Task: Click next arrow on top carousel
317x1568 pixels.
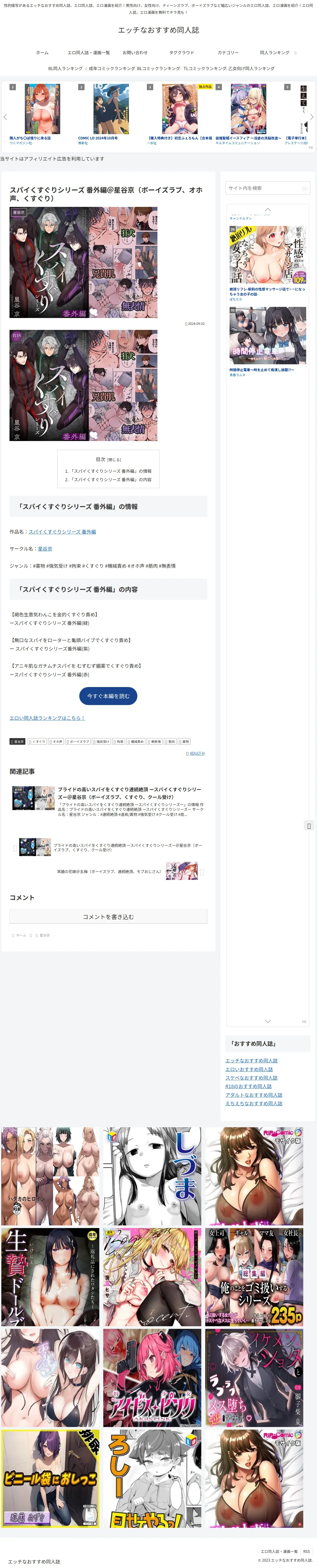Action: click(311, 117)
